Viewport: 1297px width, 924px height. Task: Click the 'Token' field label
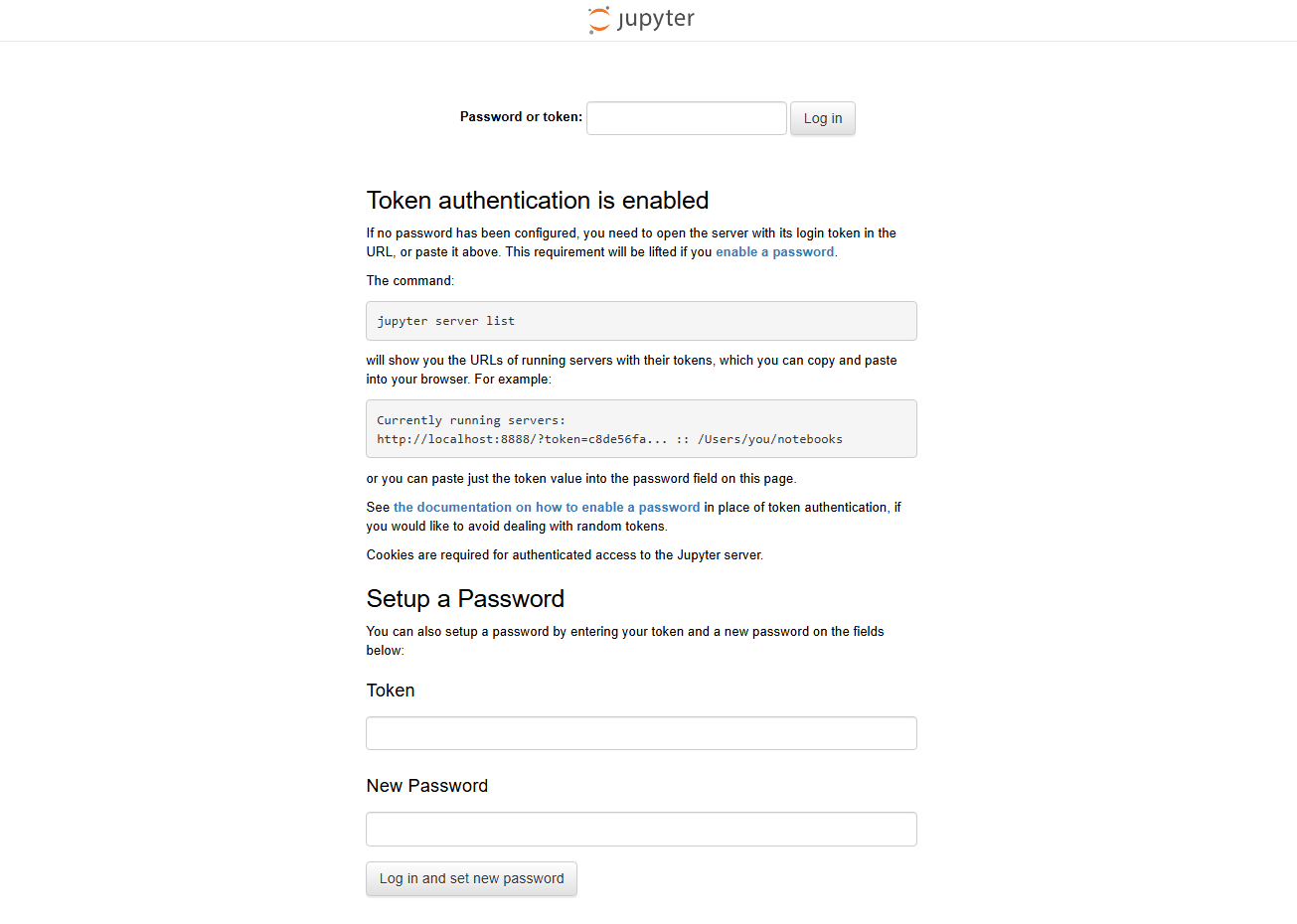391,691
